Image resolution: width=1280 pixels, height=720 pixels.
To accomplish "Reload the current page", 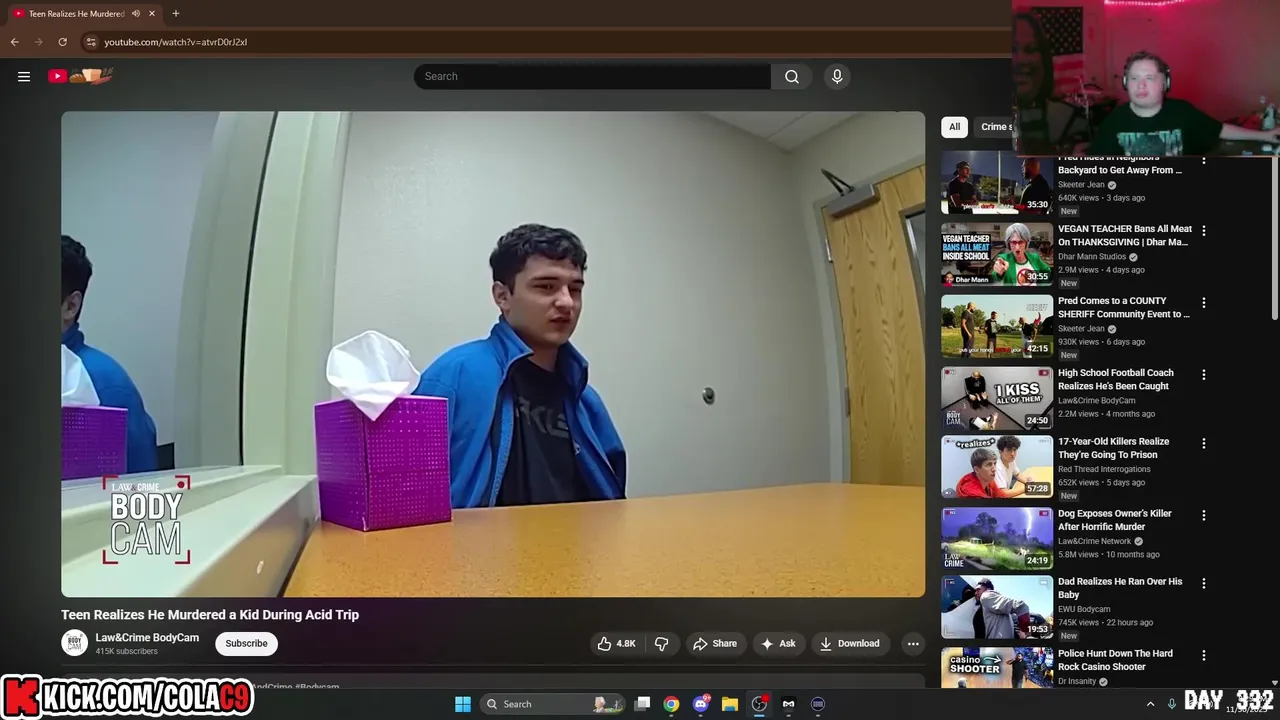I will pos(62,42).
